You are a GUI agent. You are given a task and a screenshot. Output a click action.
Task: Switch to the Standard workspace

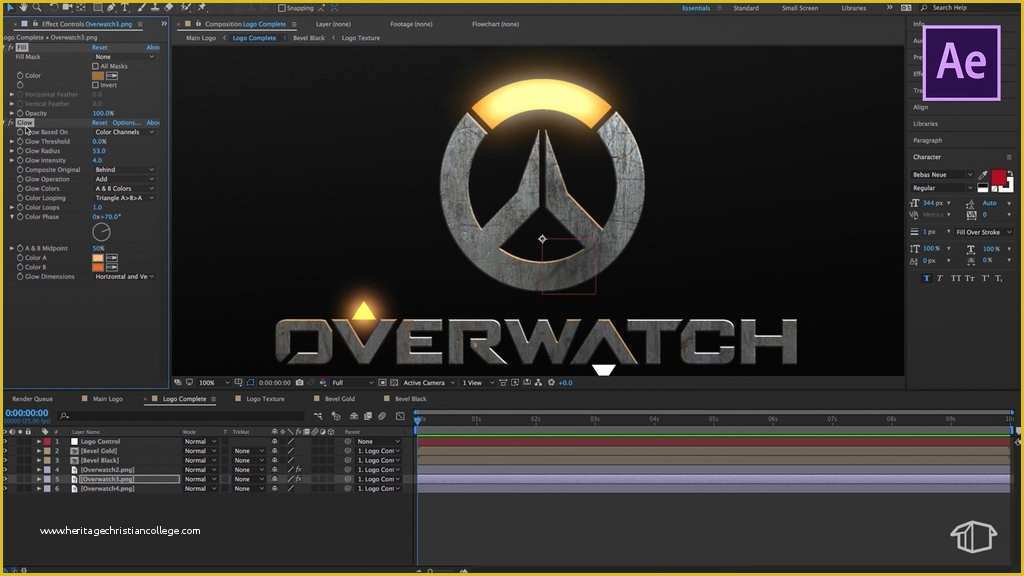coord(746,8)
